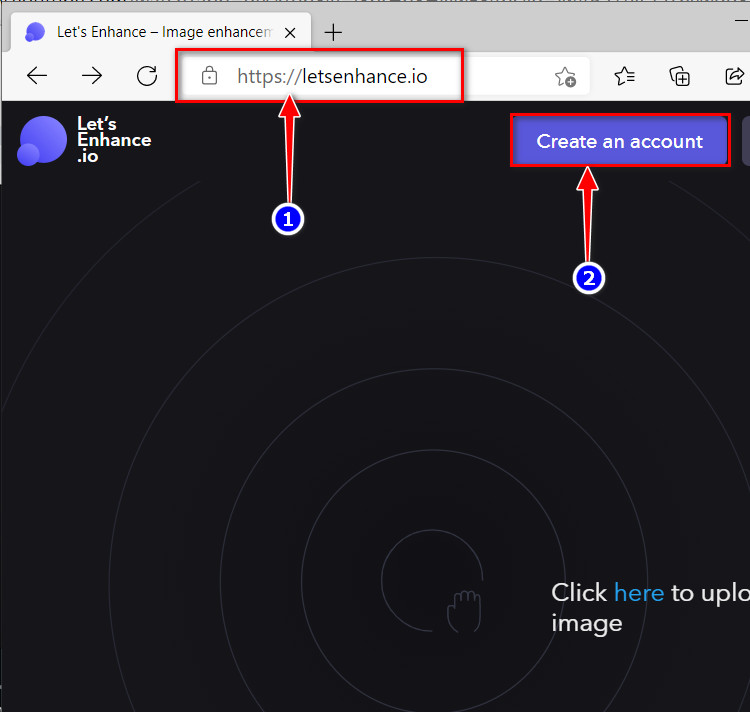Click the hand upload icon in the circle
This screenshot has height=712, width=750.
463,610
